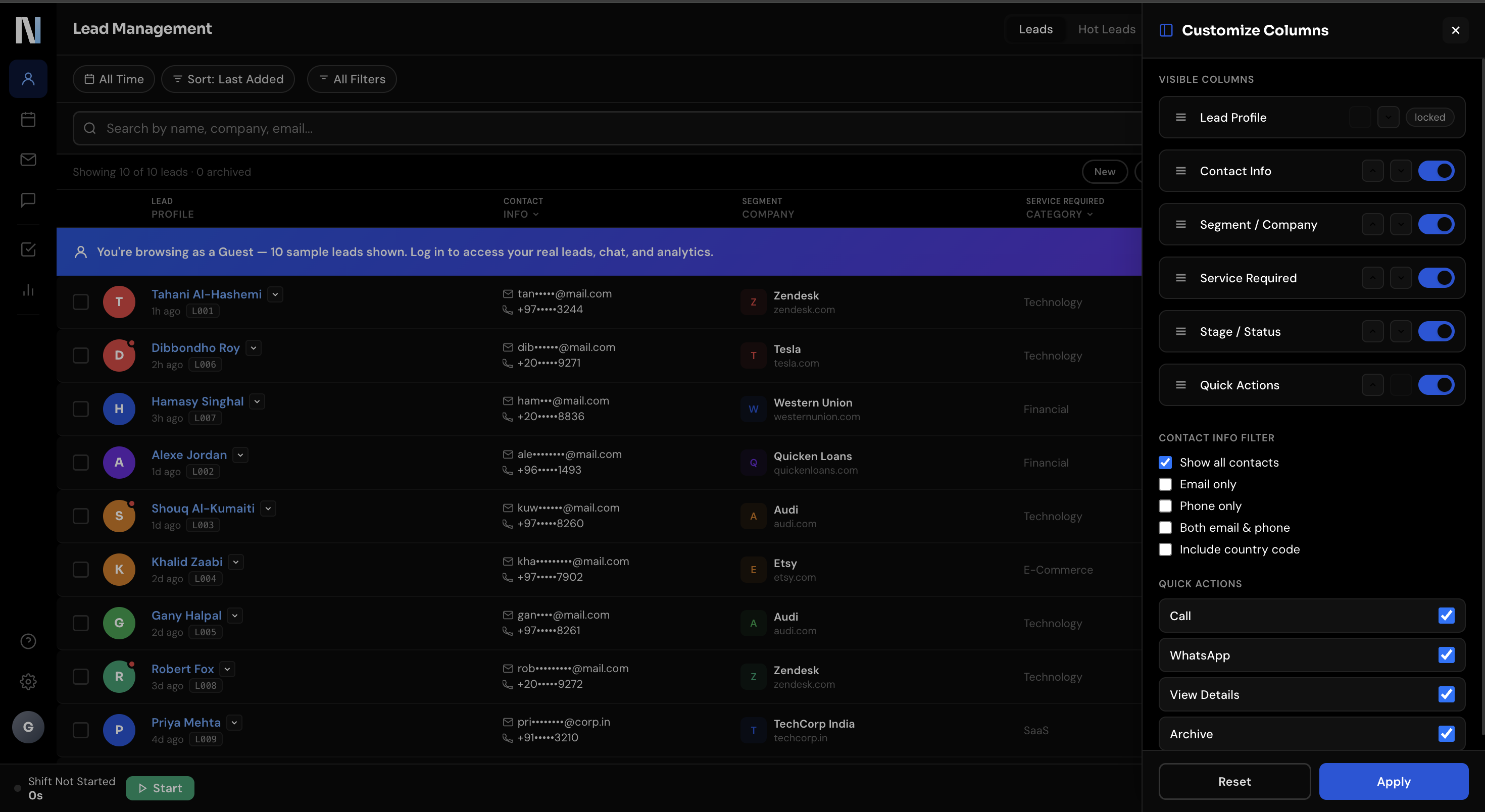Open the mail icon in the sidebar

pyautogui.click(x=28, y=160)
